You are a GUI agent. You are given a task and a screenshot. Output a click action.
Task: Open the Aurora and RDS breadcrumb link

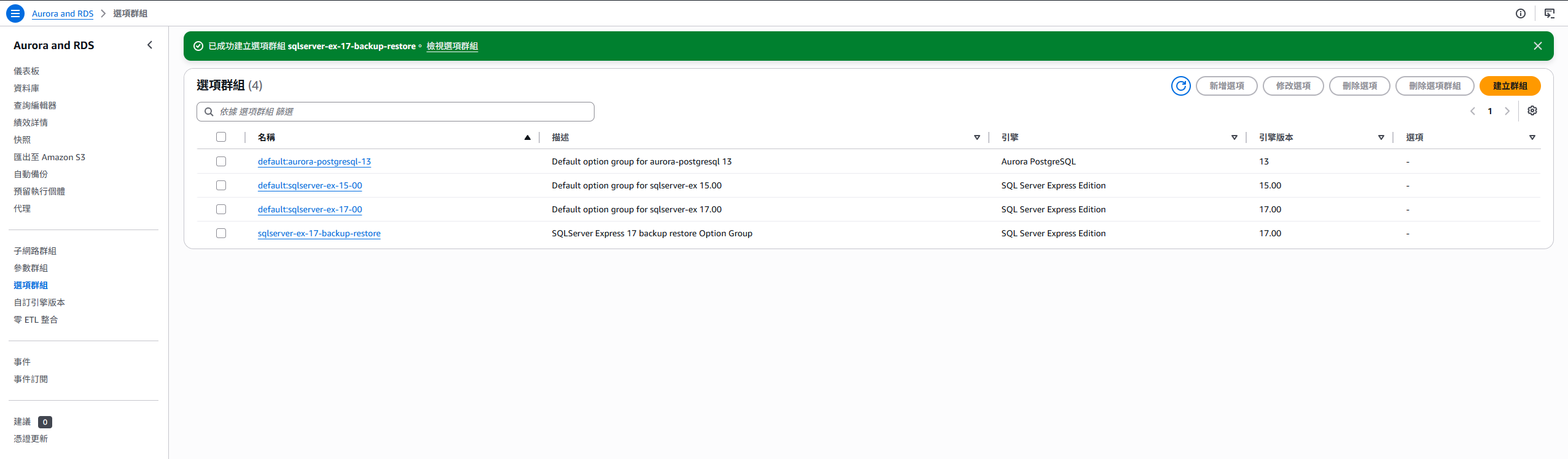(63, 13)
